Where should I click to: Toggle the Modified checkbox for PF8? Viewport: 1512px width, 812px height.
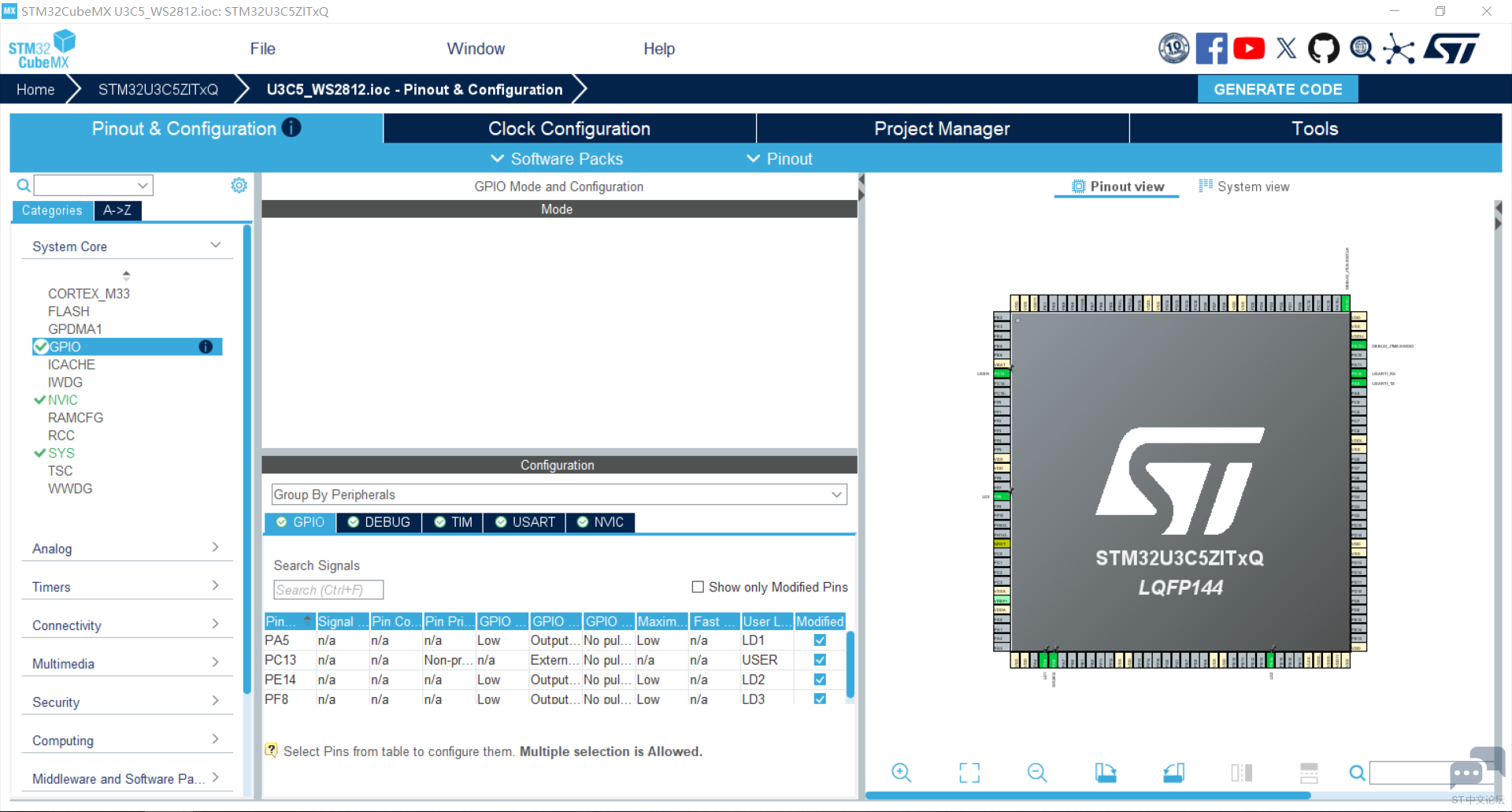(x=820, y=699)
